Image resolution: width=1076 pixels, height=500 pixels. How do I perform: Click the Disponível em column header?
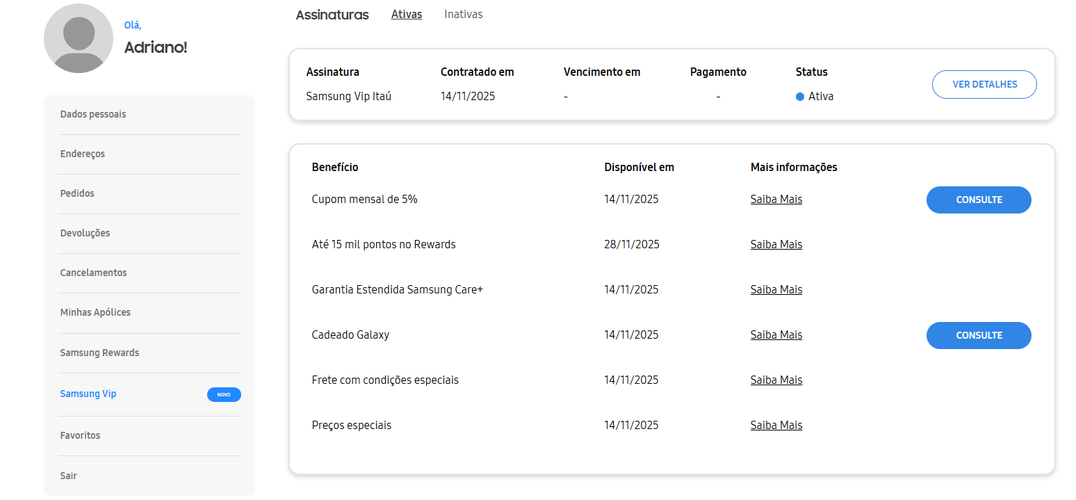point(639,168)
